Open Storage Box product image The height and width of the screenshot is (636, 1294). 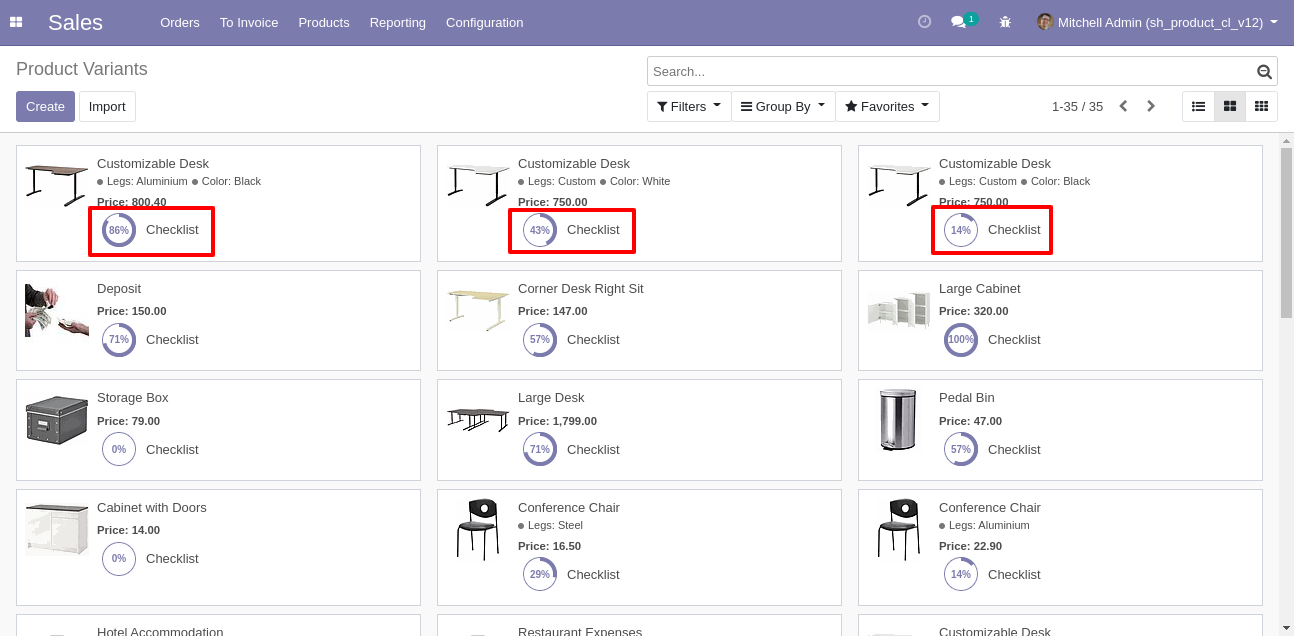[x=57, y=420]
